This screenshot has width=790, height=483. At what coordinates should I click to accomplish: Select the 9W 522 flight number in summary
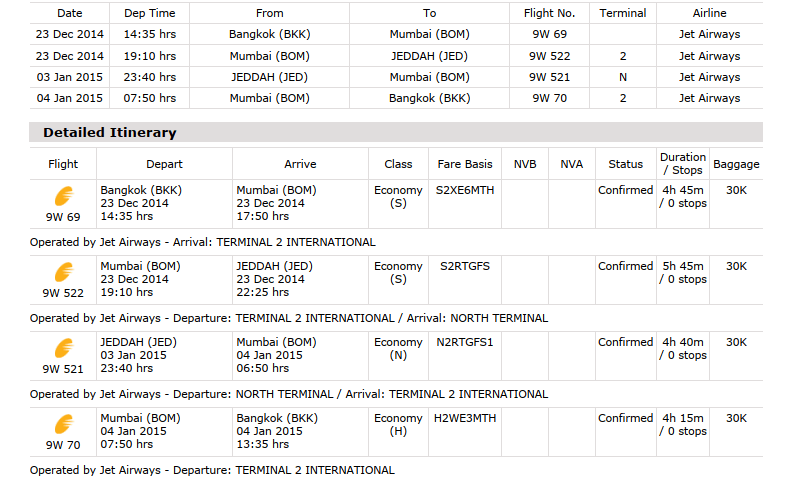551,56
